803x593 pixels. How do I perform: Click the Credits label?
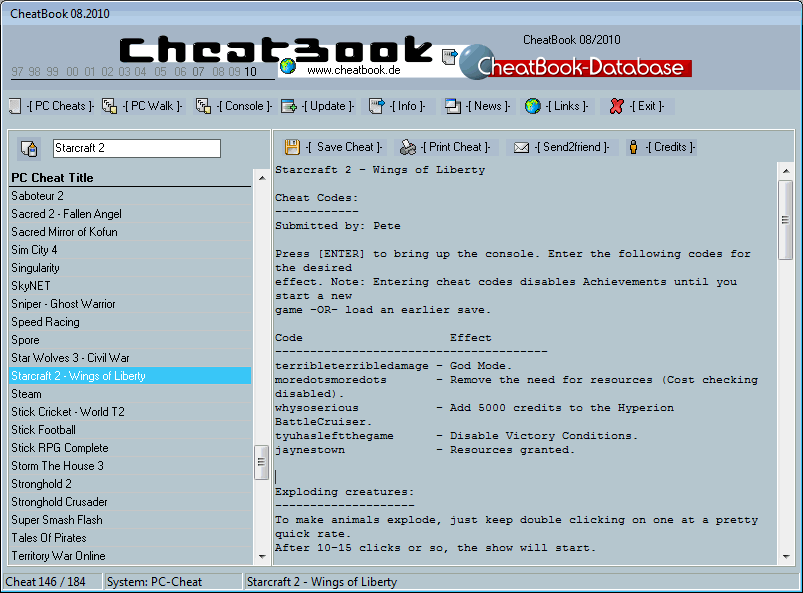pos(670,147)
